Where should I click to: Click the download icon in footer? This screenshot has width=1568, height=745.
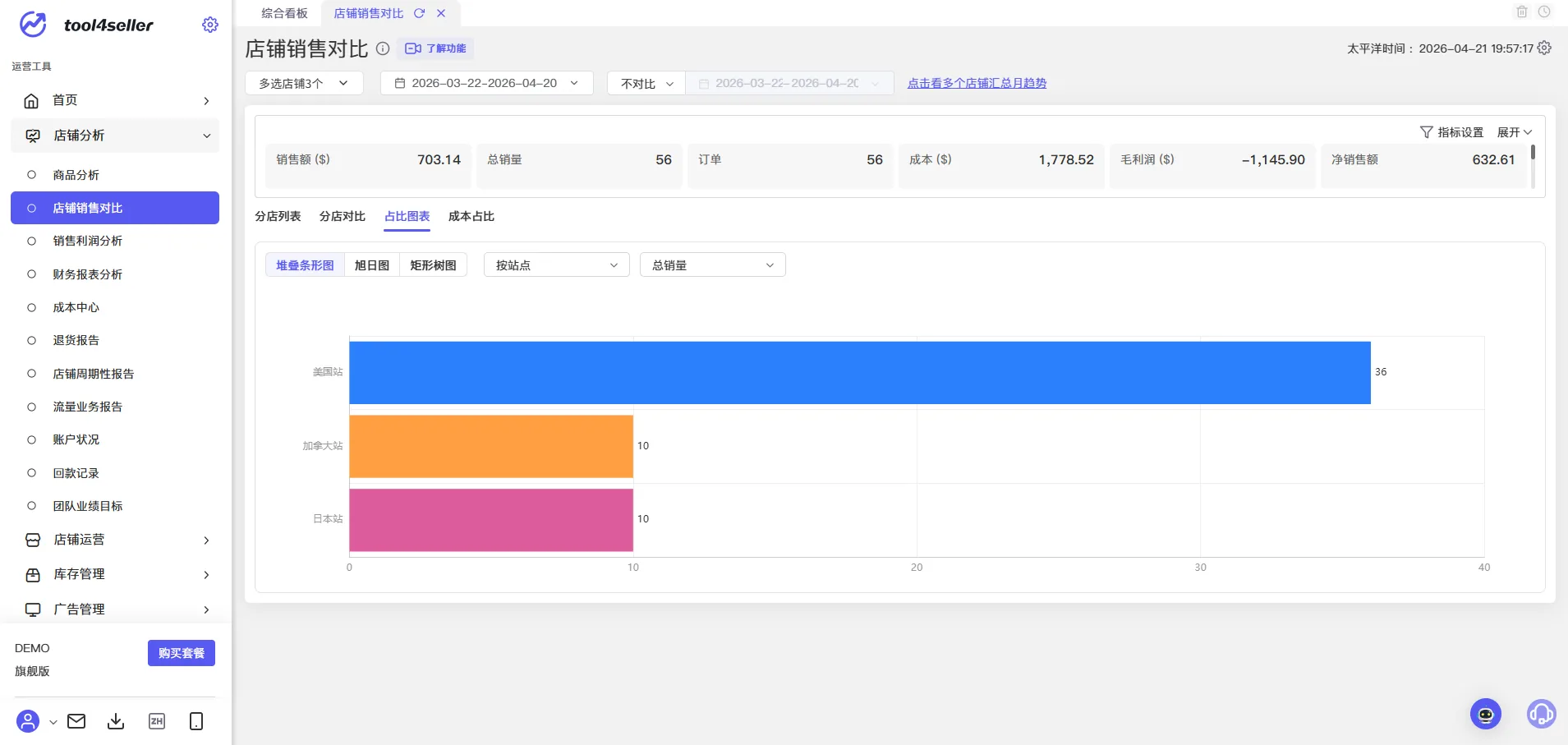(116, 721)
